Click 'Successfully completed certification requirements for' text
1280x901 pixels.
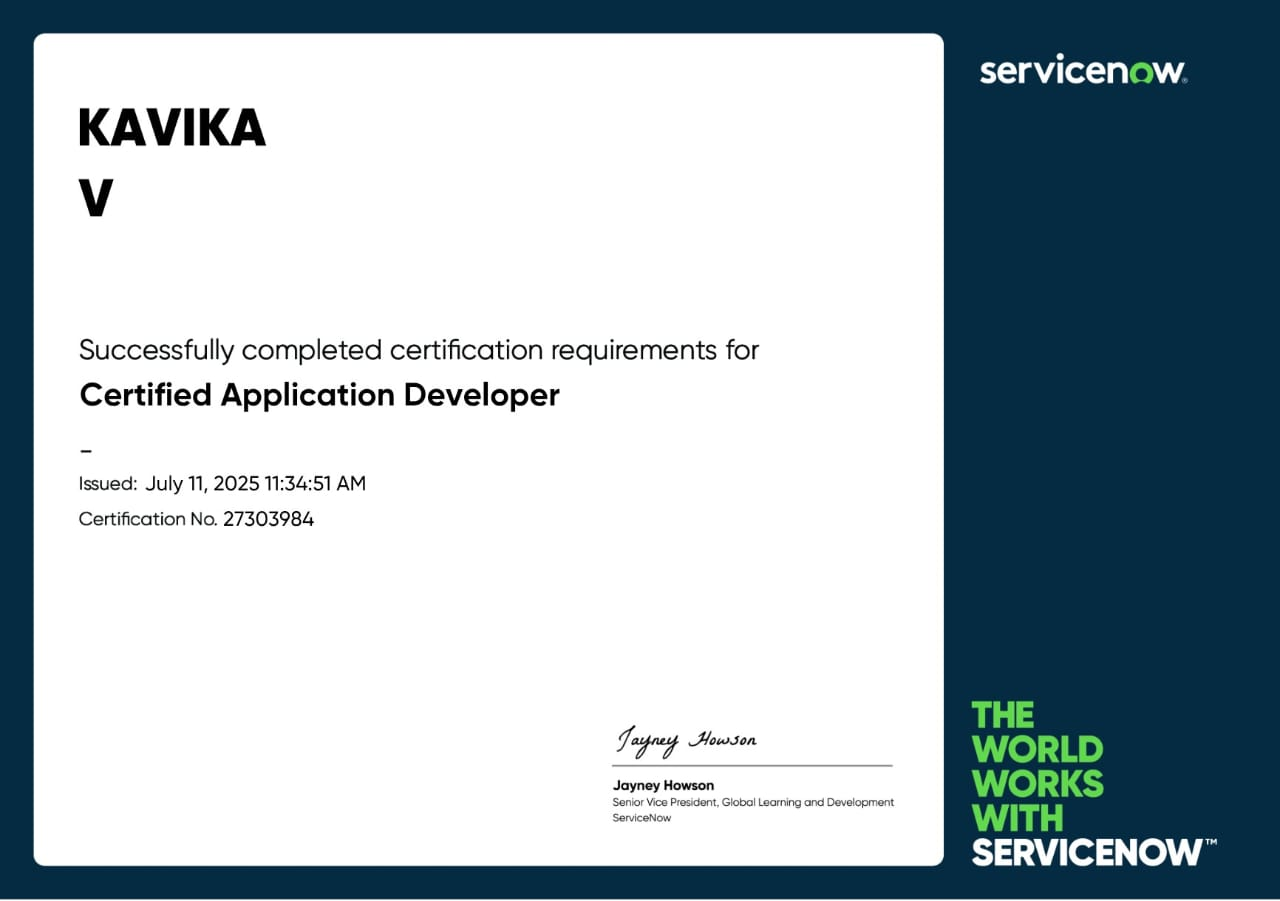point(418,350)
